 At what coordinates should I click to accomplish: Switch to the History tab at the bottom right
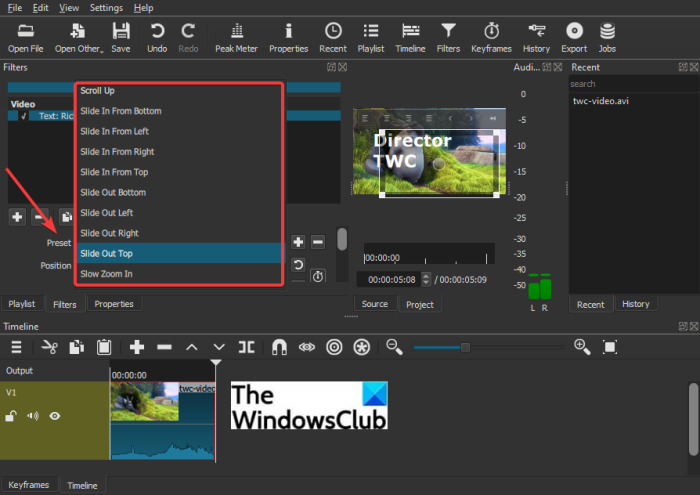636,304
